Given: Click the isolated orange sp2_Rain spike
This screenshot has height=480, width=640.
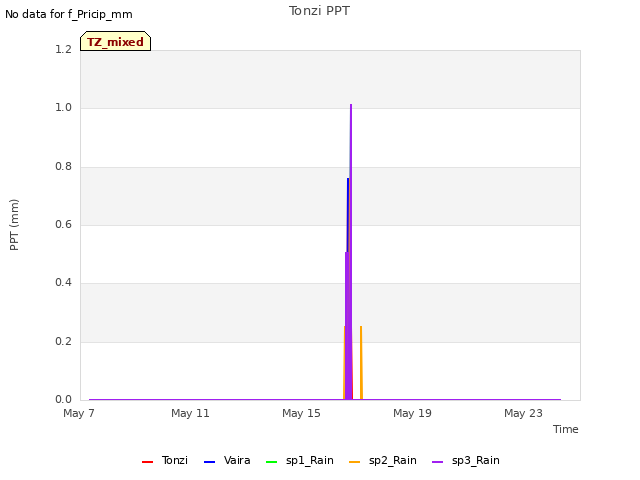Looking at the screenshot, I should (x=361, y=362).
